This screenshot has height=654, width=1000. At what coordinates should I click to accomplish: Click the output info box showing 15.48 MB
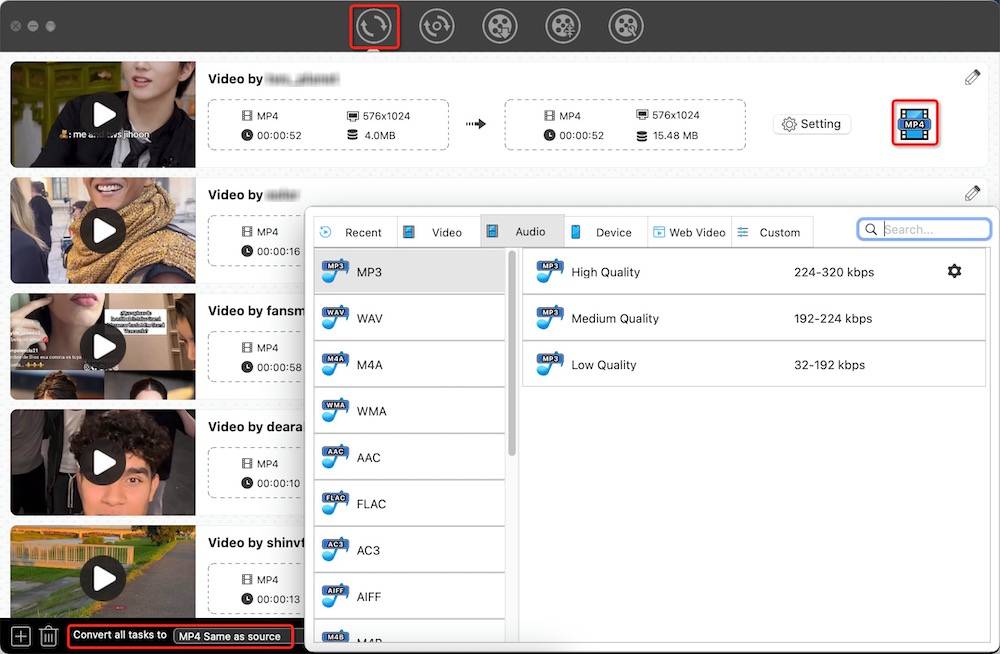pos(625,125)
